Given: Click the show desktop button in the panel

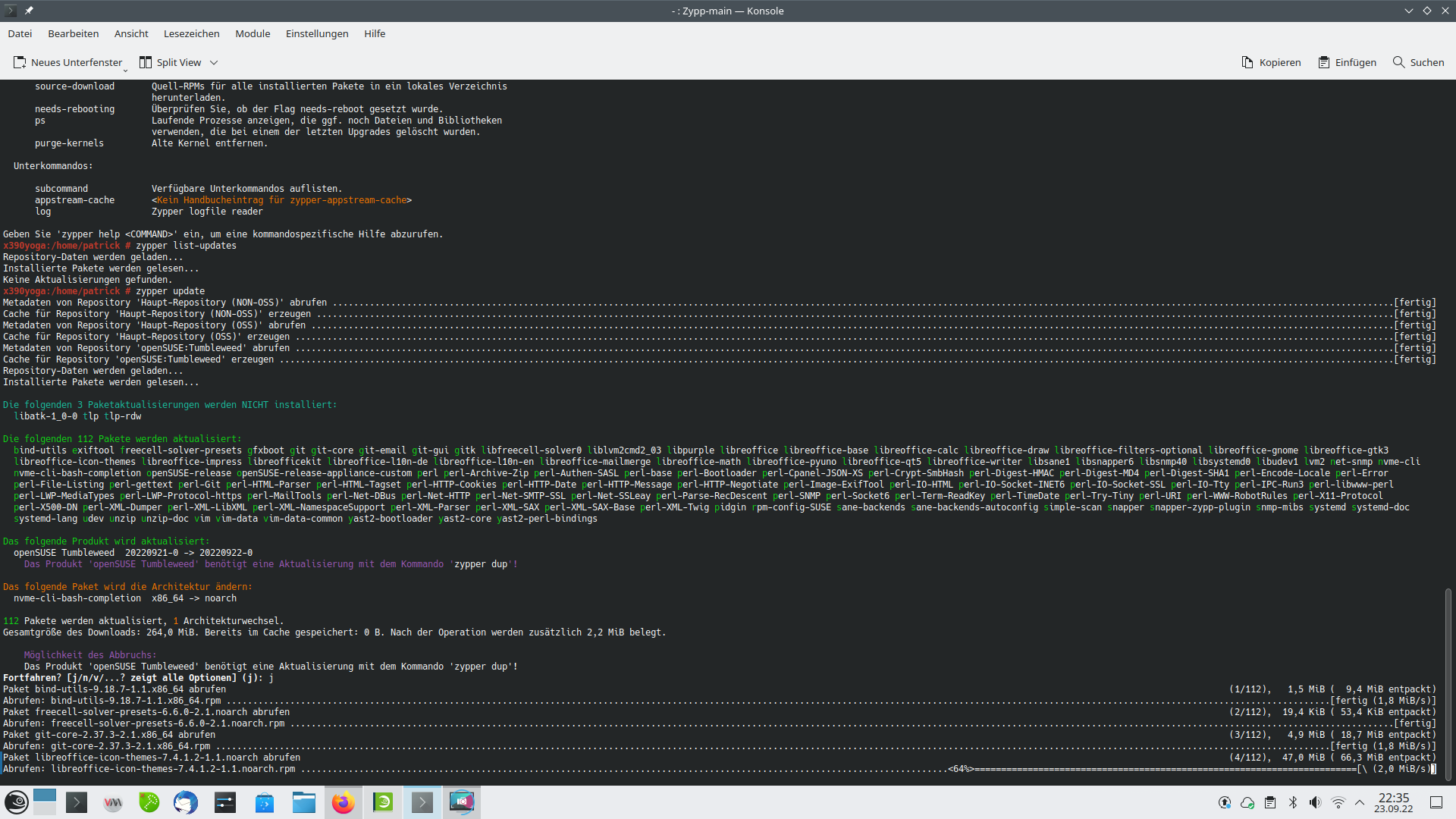Looking at the screenshot, I should click(1436, 802).
